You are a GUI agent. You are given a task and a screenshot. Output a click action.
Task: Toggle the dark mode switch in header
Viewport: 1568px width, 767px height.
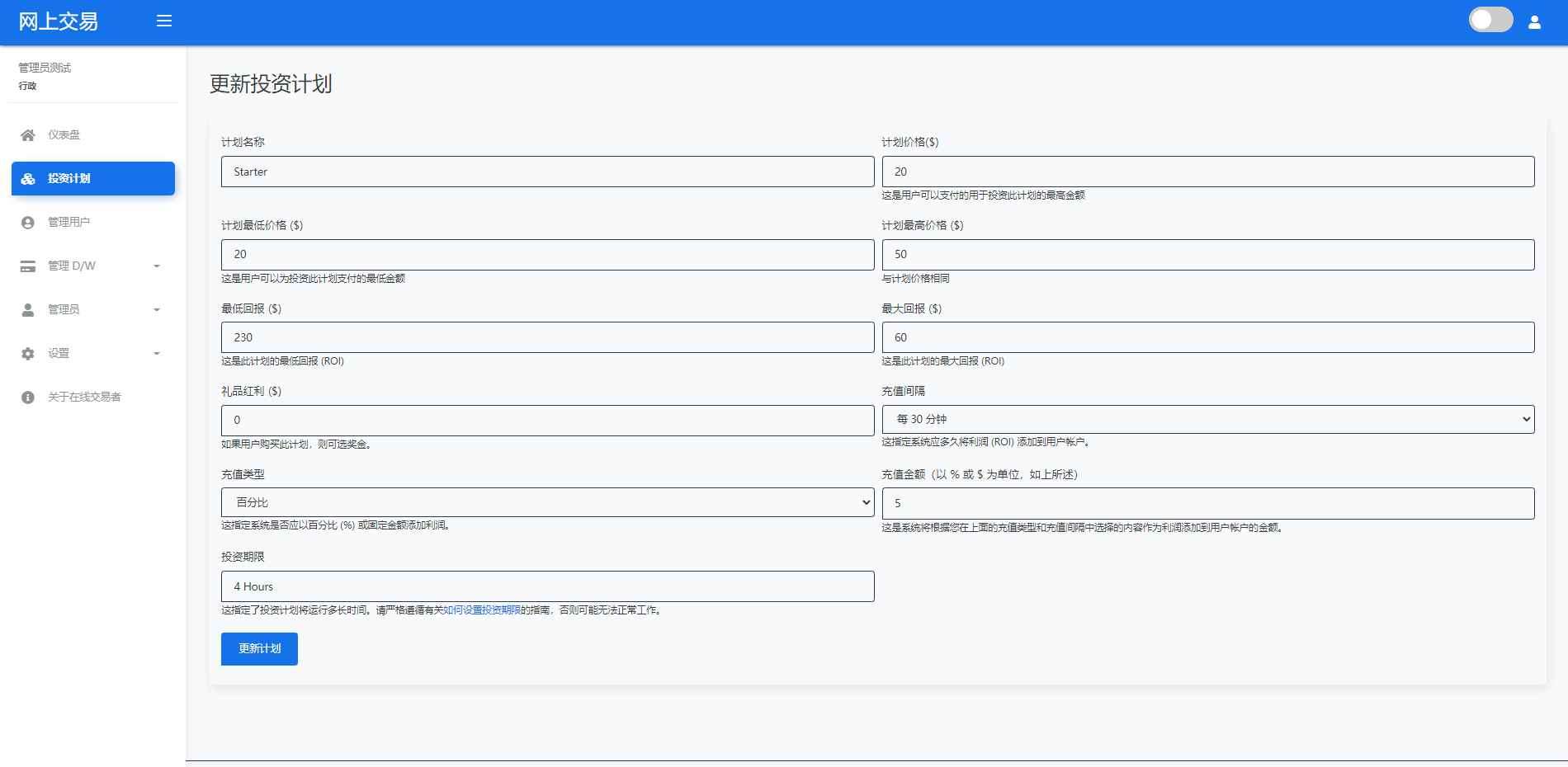click(1490, 20)
